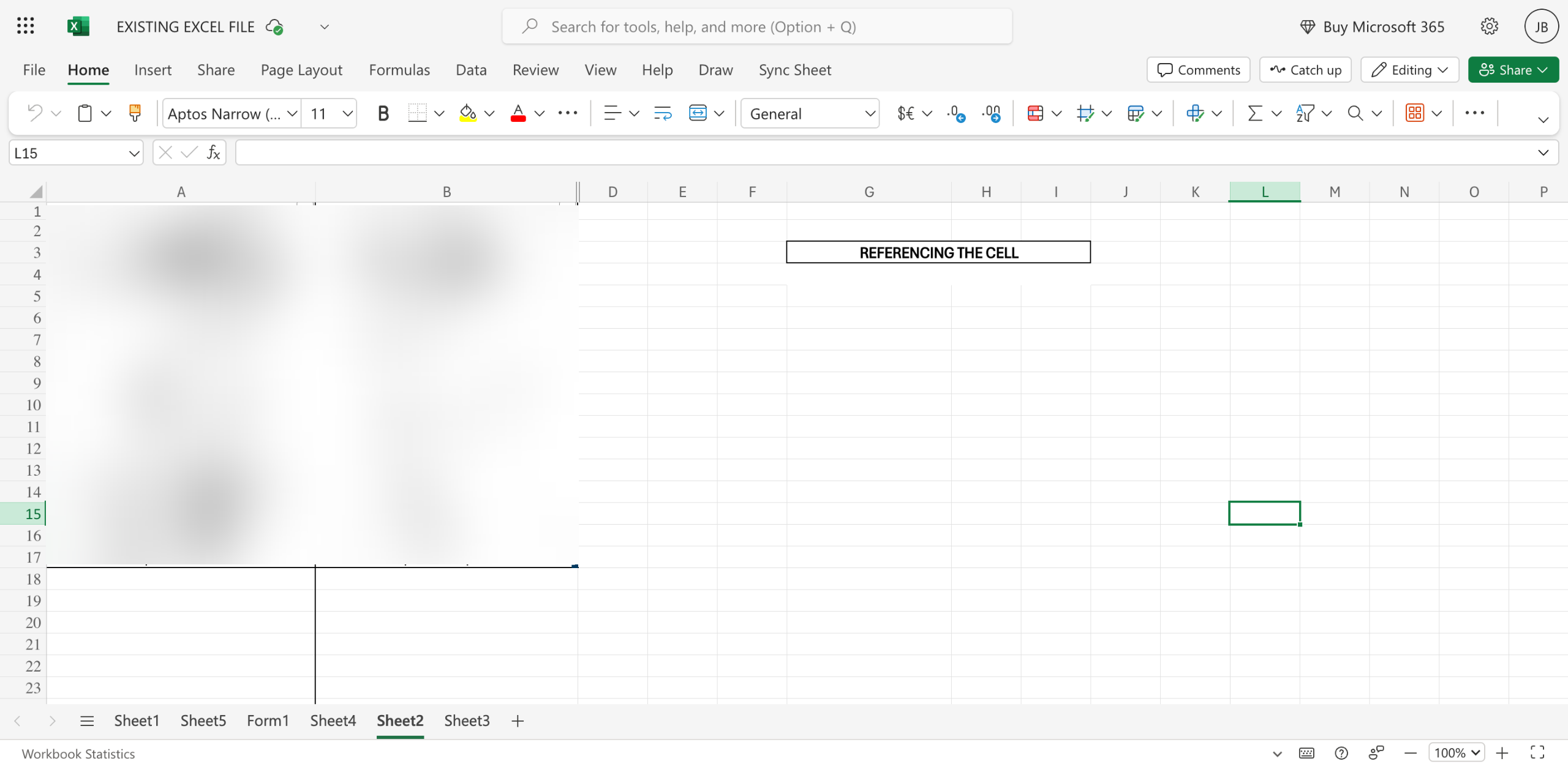Click the insert function fx icon
Screen dimensions: 1568x764
coord(213,152)
